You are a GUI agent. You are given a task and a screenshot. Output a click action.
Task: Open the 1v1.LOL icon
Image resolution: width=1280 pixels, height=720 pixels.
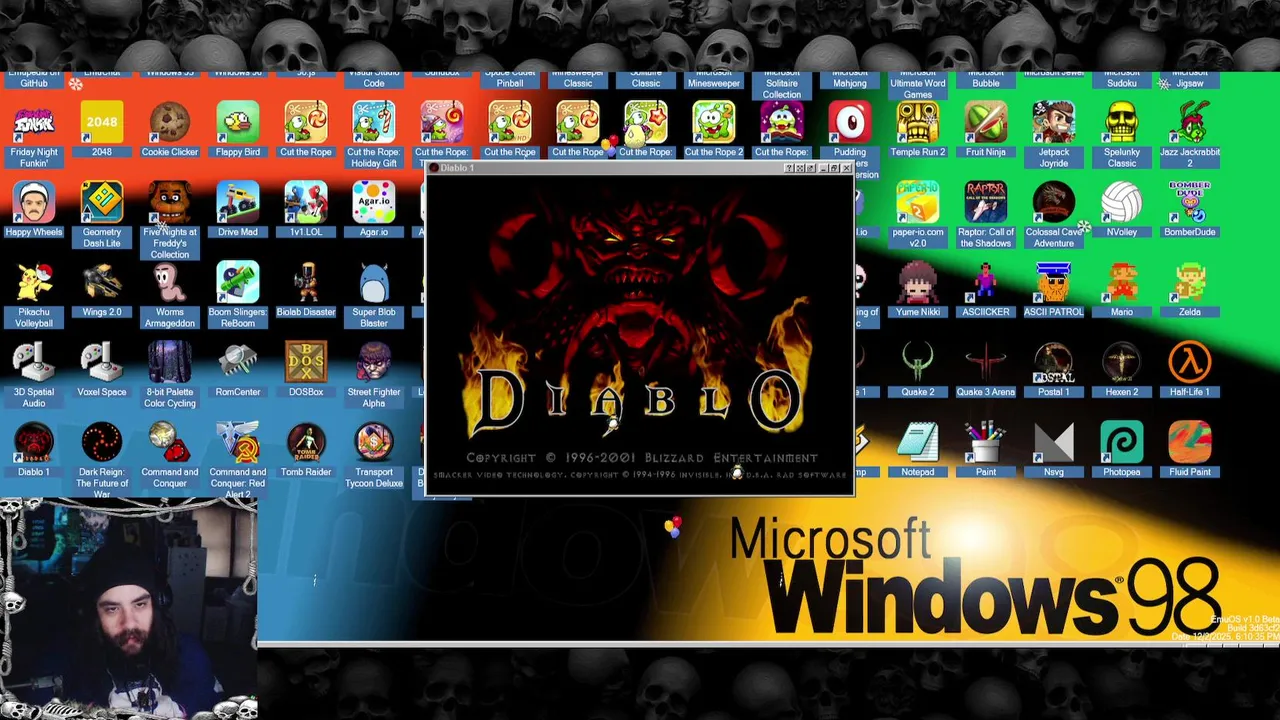[306, 203]
